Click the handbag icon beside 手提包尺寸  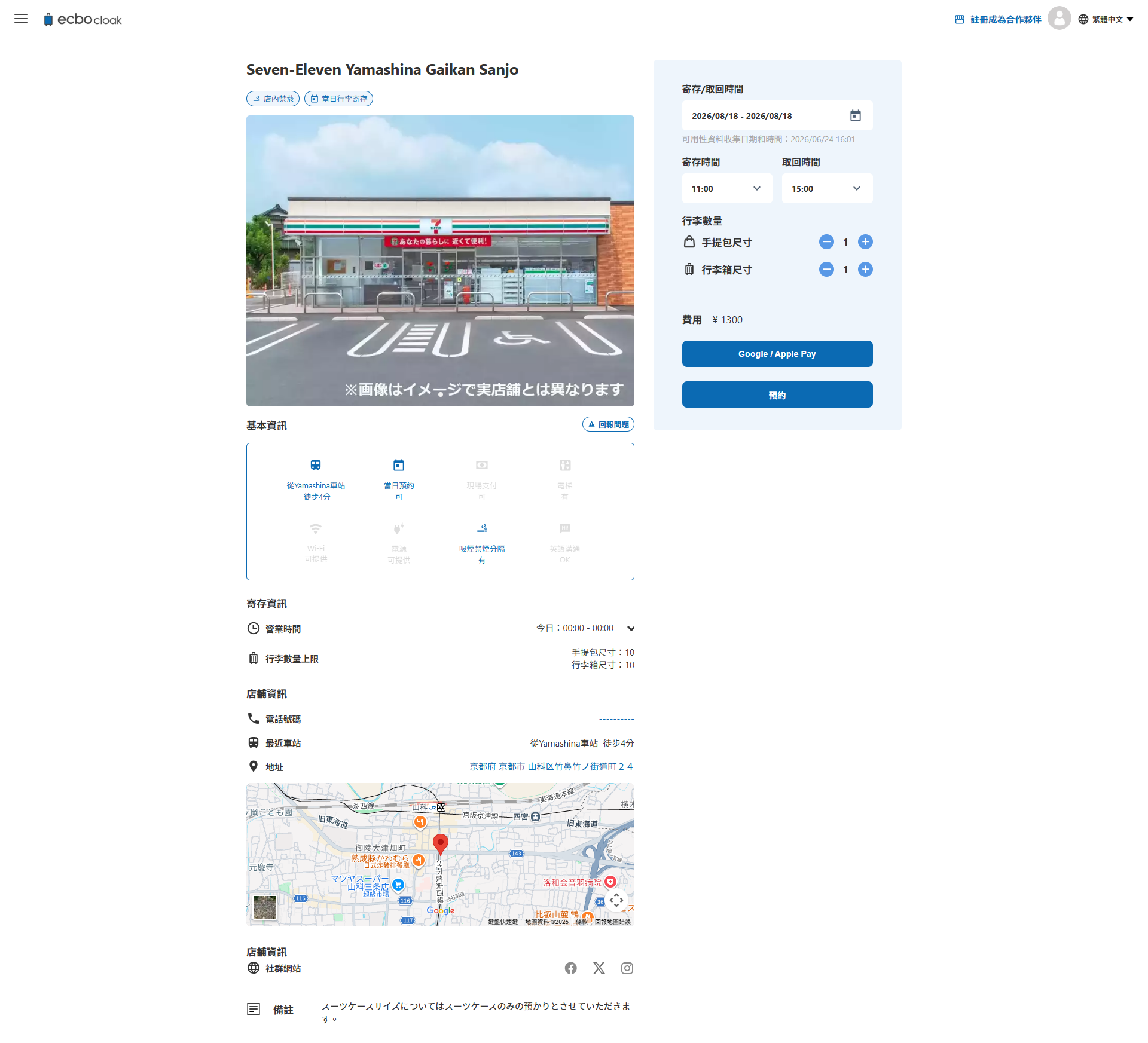click(689, 242)
